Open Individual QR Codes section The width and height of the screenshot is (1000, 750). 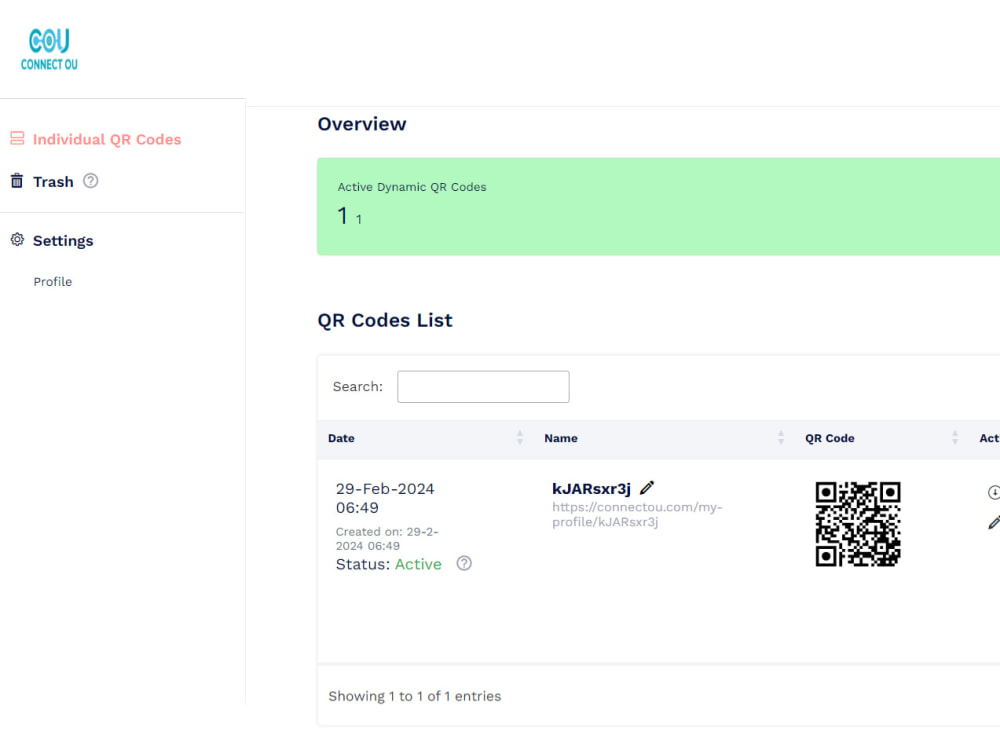coord(107,139)
